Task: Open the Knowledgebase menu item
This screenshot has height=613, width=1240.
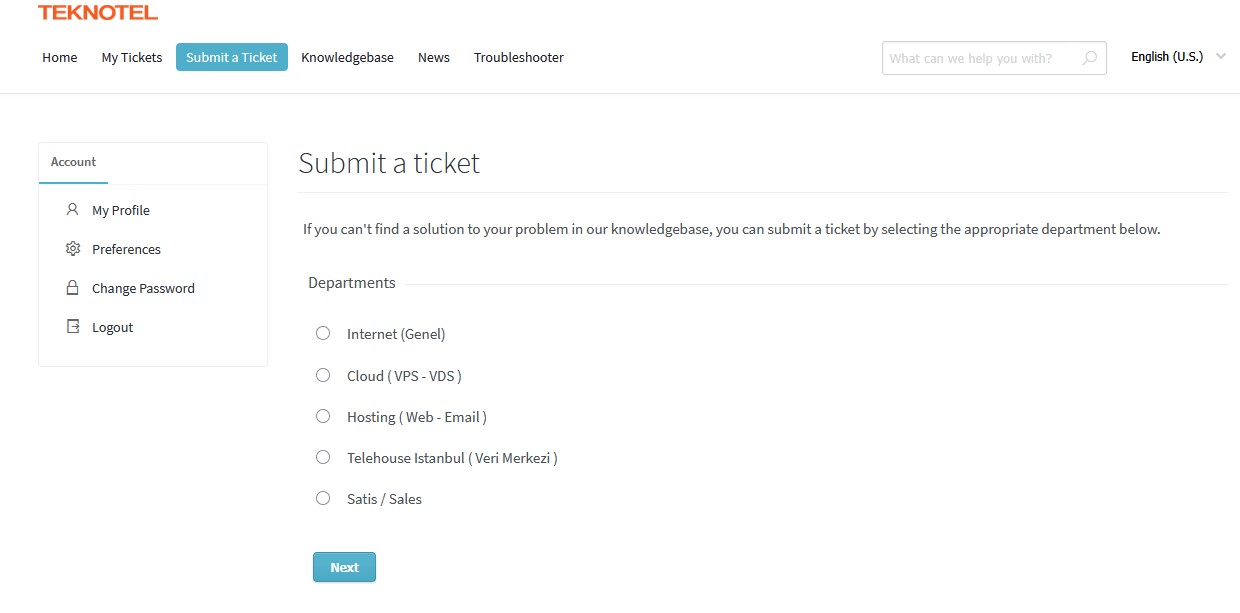Action: point(347,58)
